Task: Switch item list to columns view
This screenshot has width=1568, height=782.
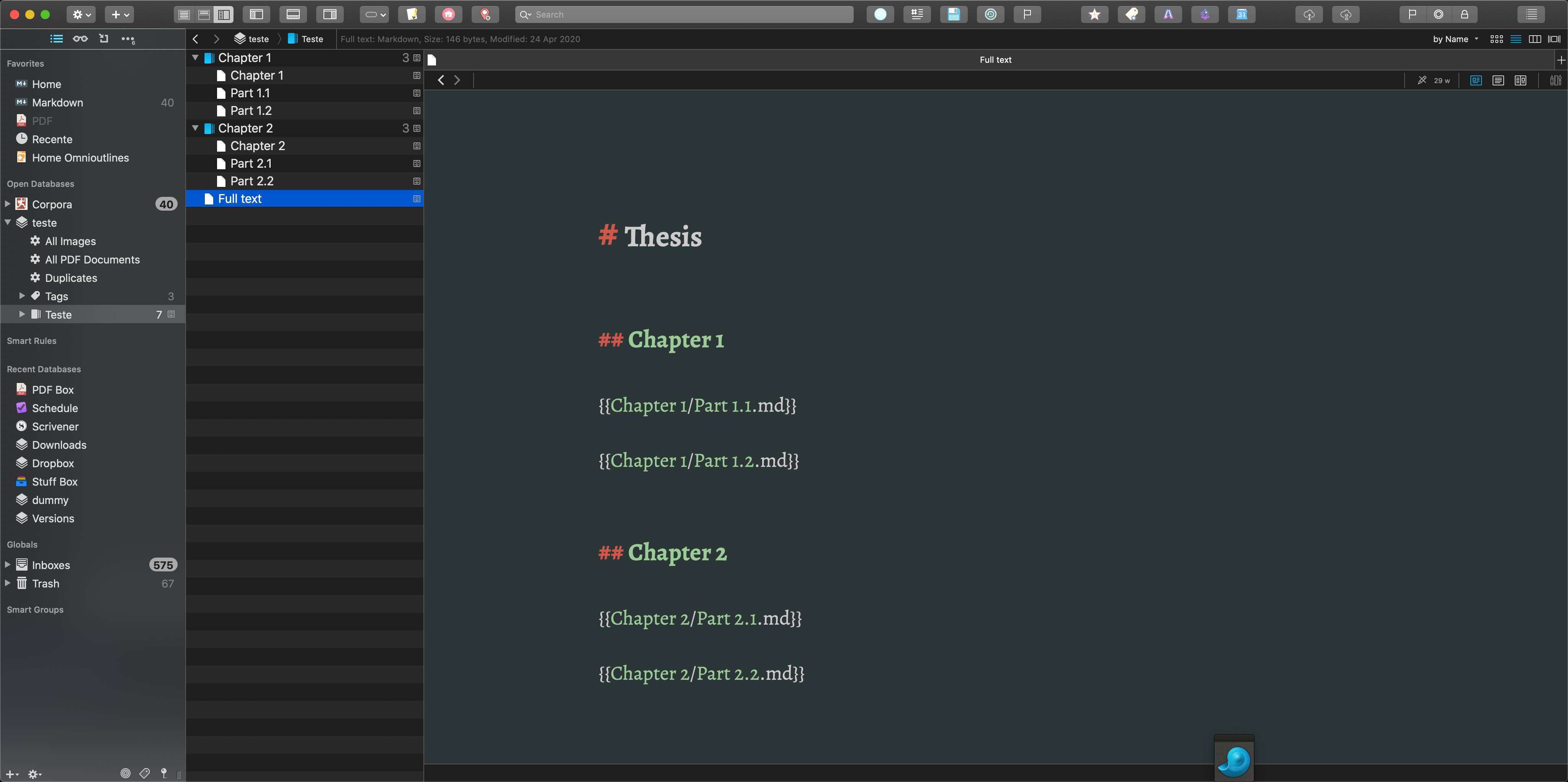Action: tap(1535, 39)
